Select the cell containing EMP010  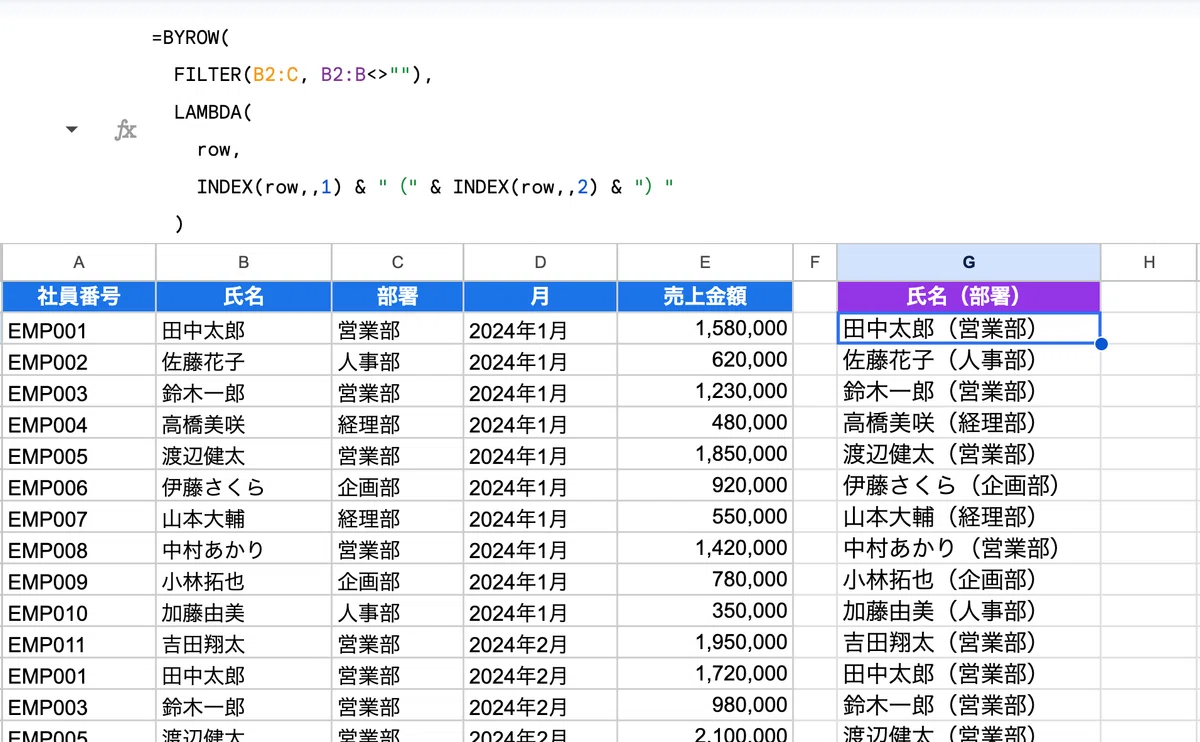click(x=79, y=613)
